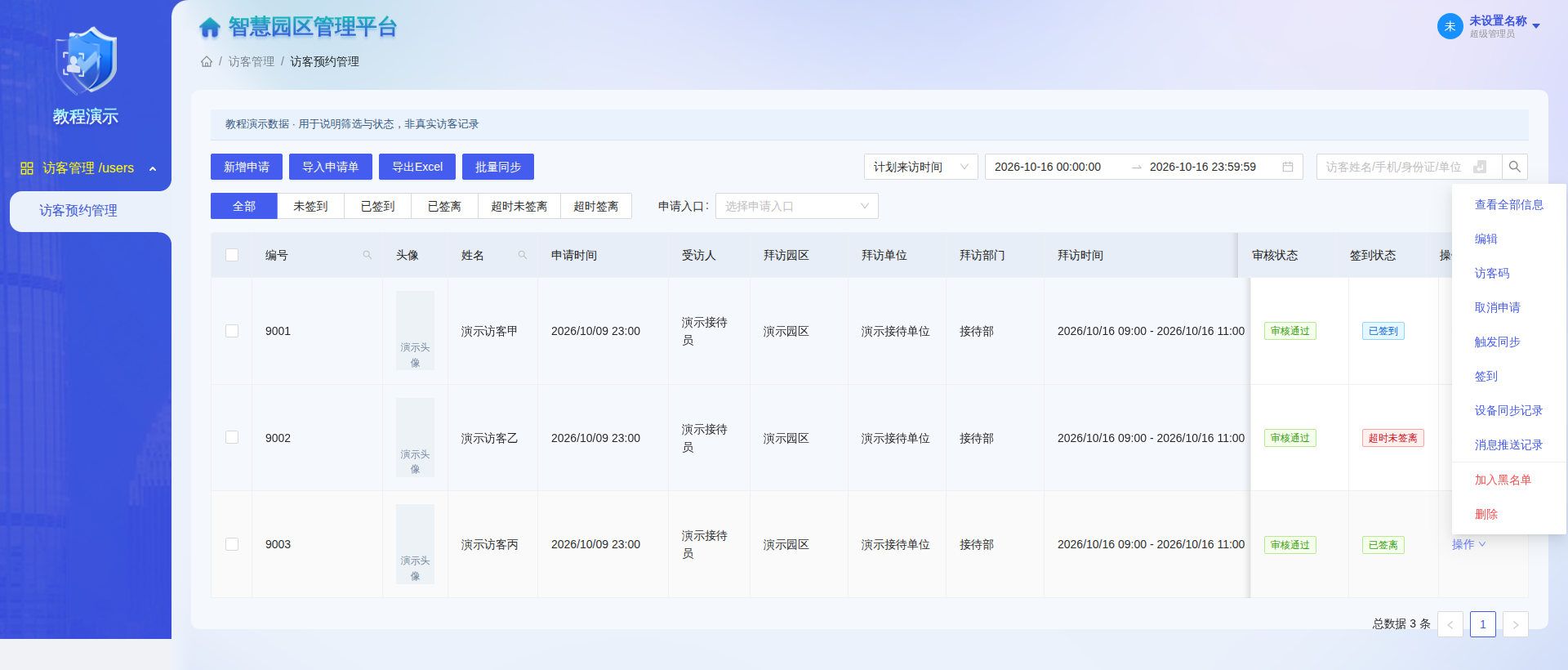Click the breadcrumb home icon
Viewport: 1568px width, 670px height.
207,61
